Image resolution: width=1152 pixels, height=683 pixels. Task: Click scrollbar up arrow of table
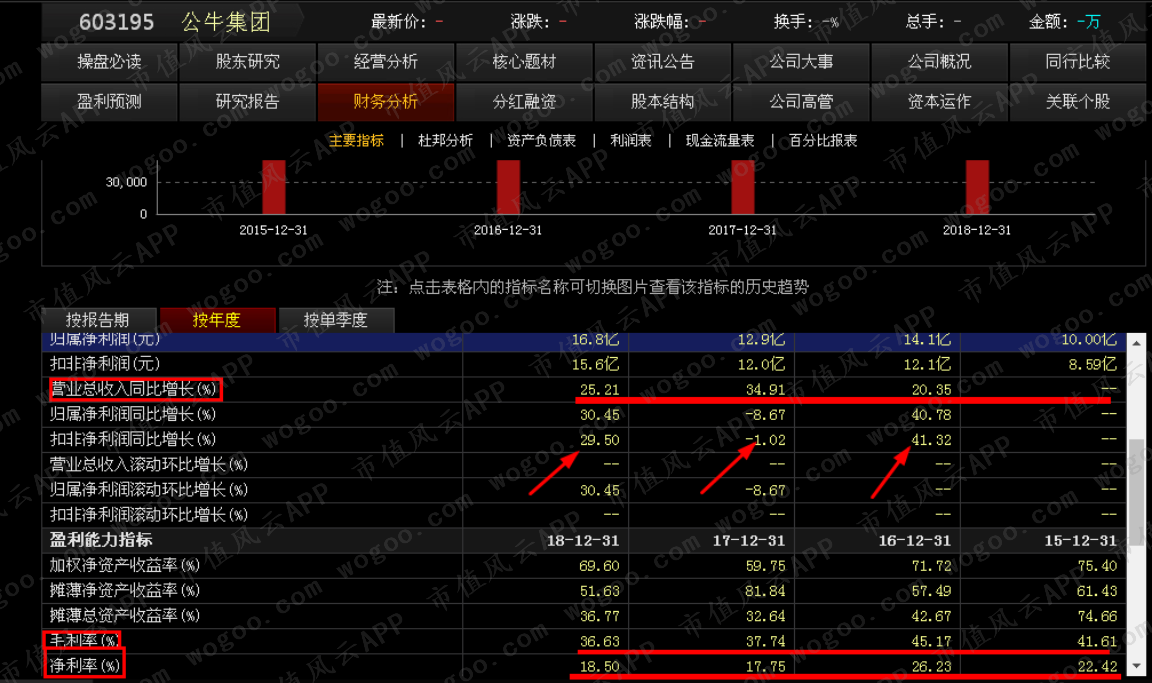coord(1137,342)
